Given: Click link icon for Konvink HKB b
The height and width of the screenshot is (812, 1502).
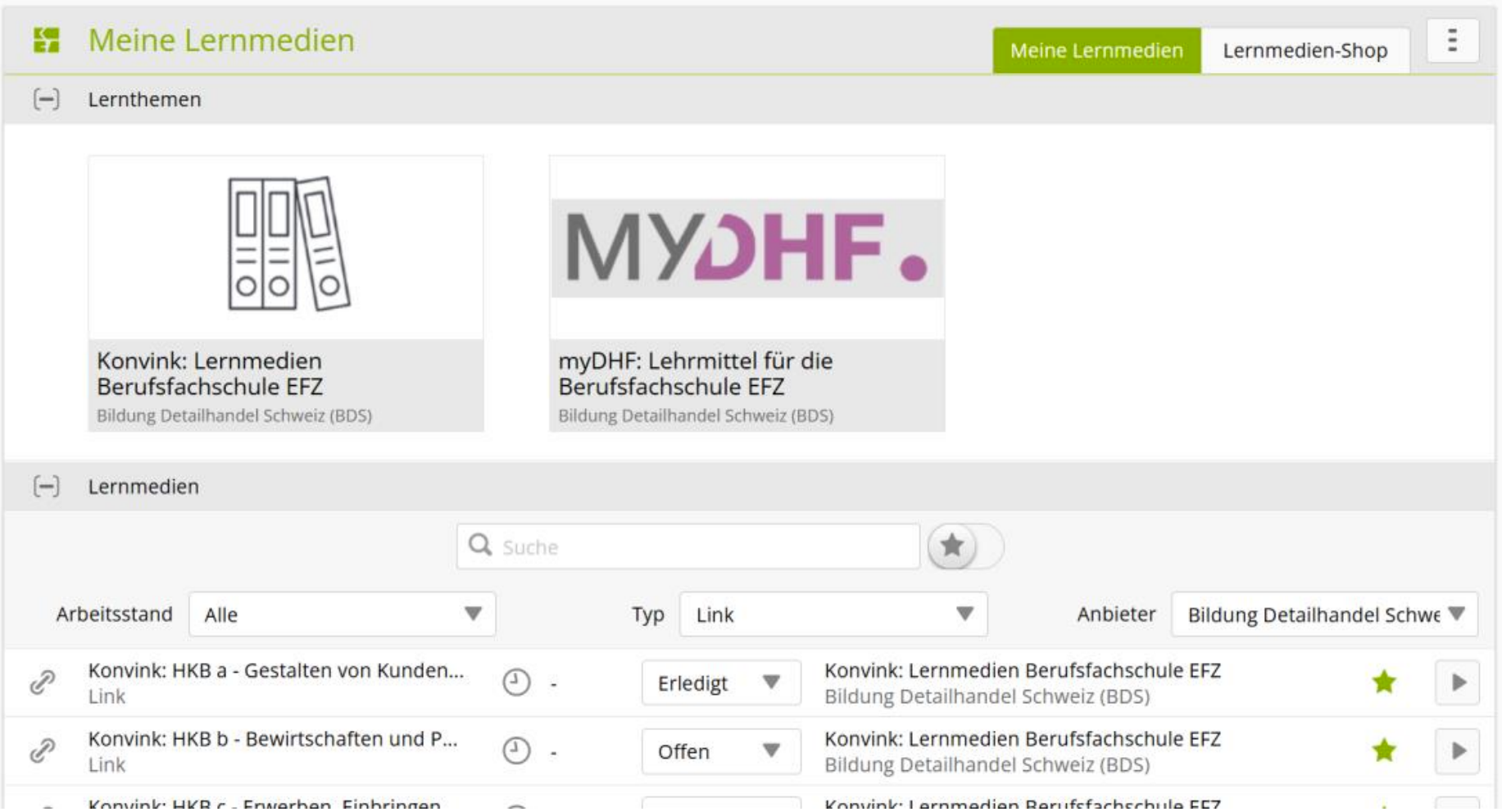Looking at the screenshot, I should 43,751.
